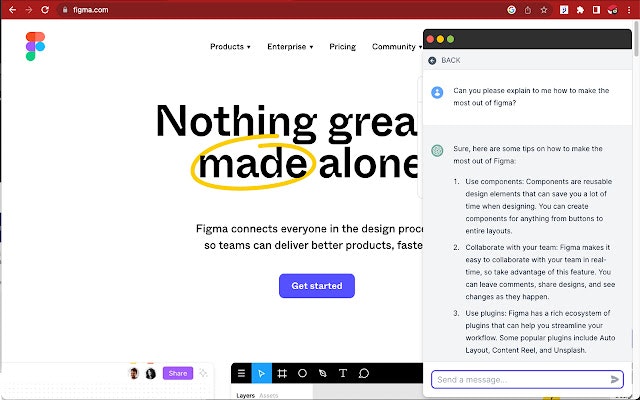This screenshot has height=400, width=640.
Task: Click the male collaborator avatar near Share
Action: pos(133,373)
